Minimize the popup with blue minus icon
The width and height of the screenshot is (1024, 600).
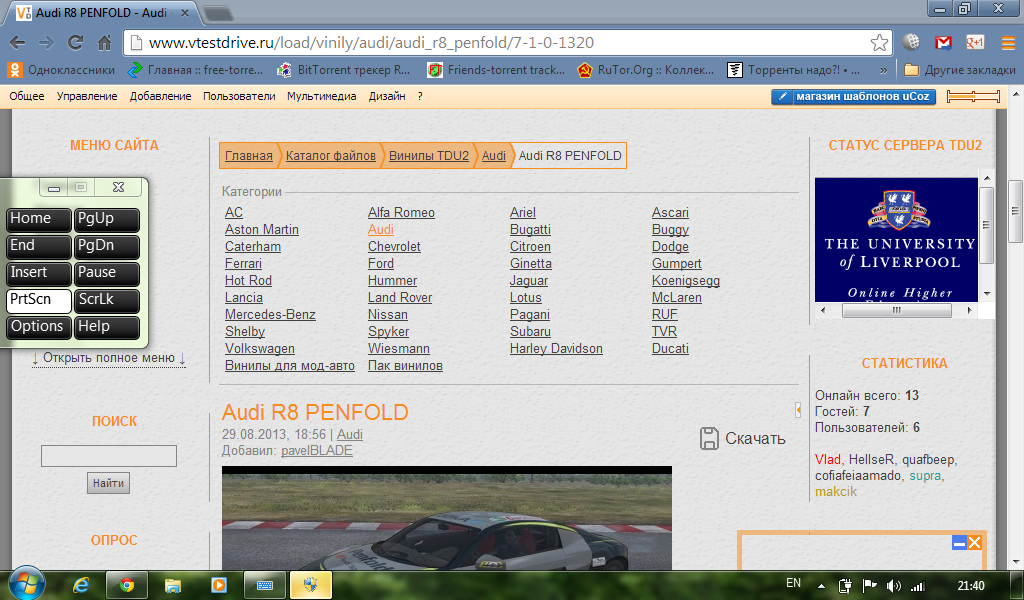point(959,542)
